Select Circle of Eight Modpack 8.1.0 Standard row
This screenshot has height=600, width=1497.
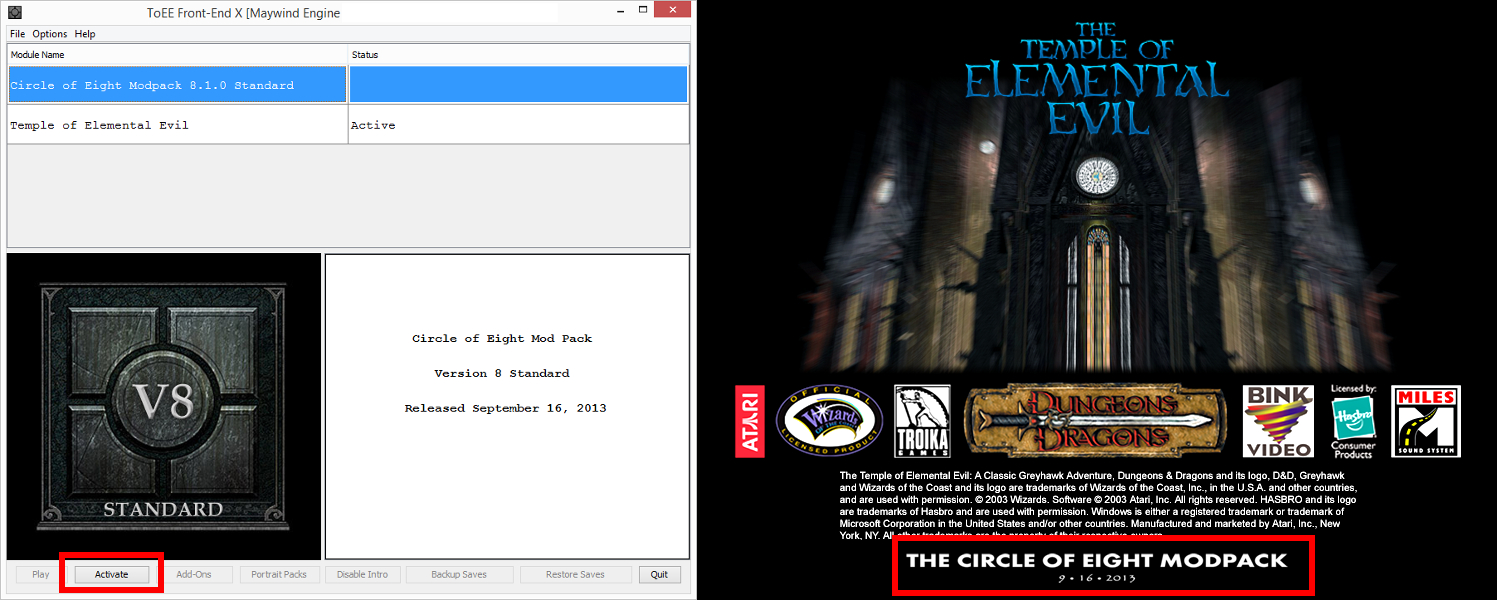pyautogui.click(x=348, y=85)
